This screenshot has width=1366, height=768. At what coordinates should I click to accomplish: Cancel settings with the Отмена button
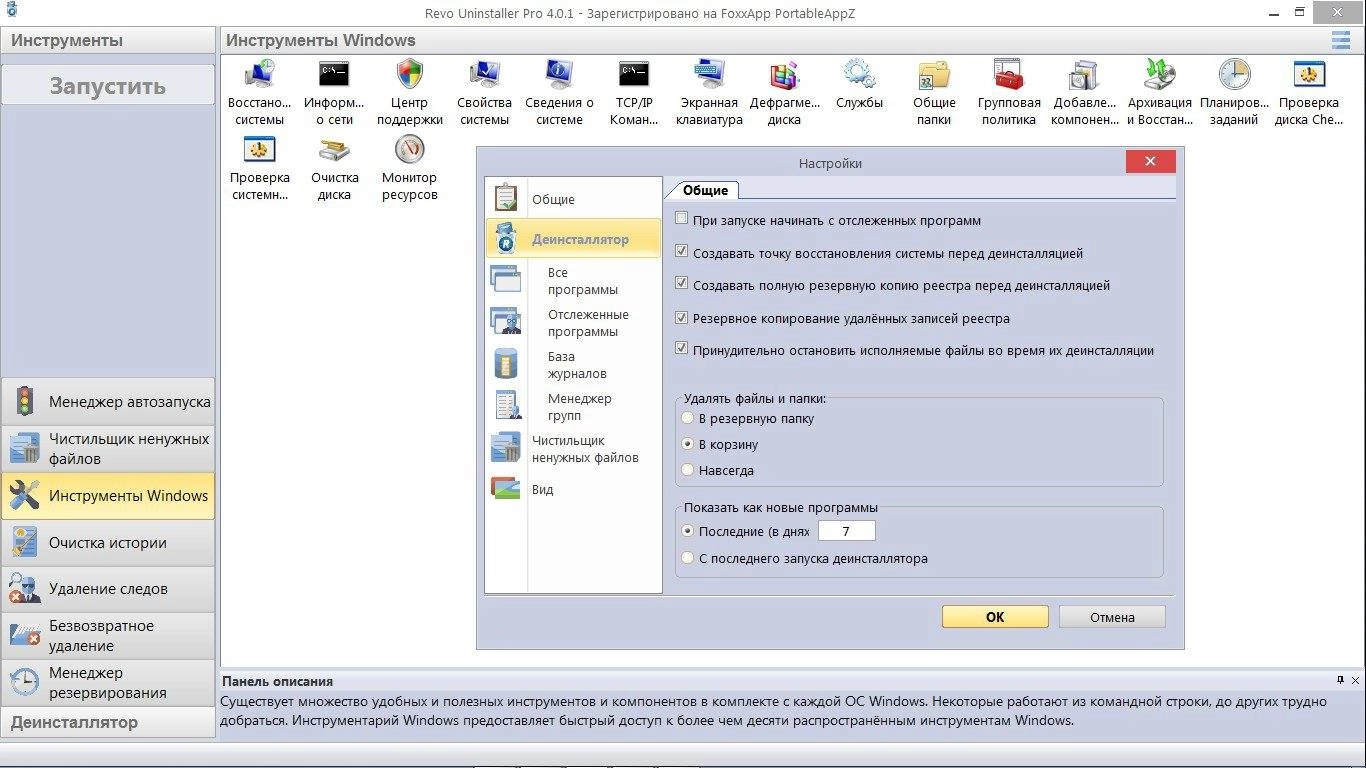point(1112,617)
